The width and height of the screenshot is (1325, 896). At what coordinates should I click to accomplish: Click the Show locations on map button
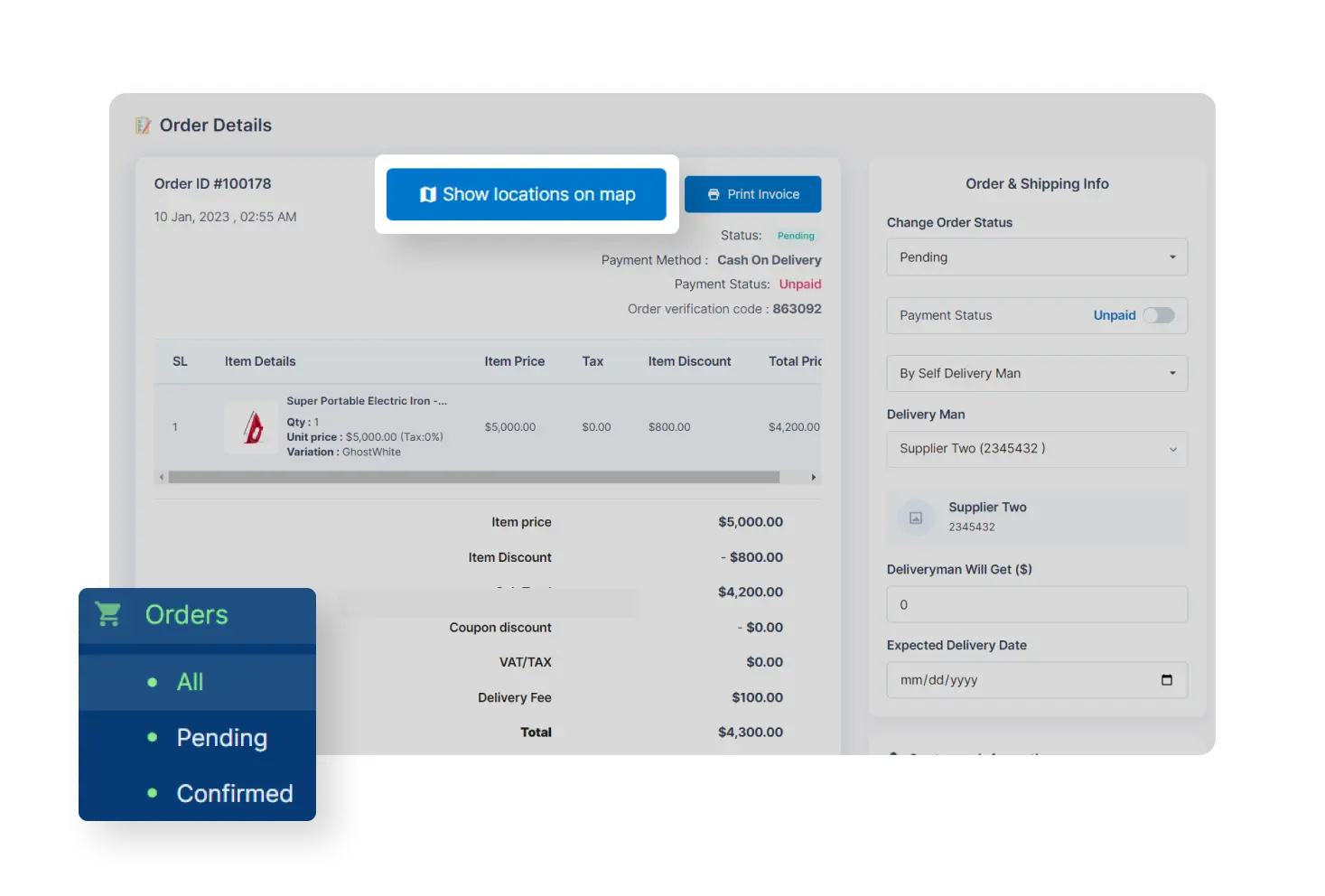[527, 194]
